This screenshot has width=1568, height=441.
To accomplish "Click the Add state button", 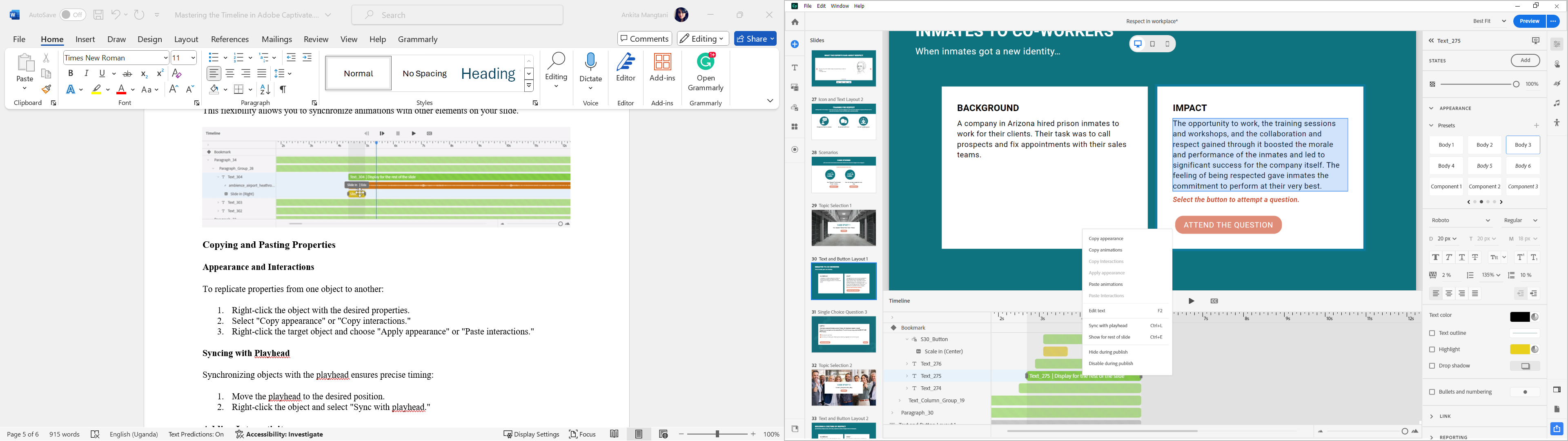I will (x=1525, y=60).
